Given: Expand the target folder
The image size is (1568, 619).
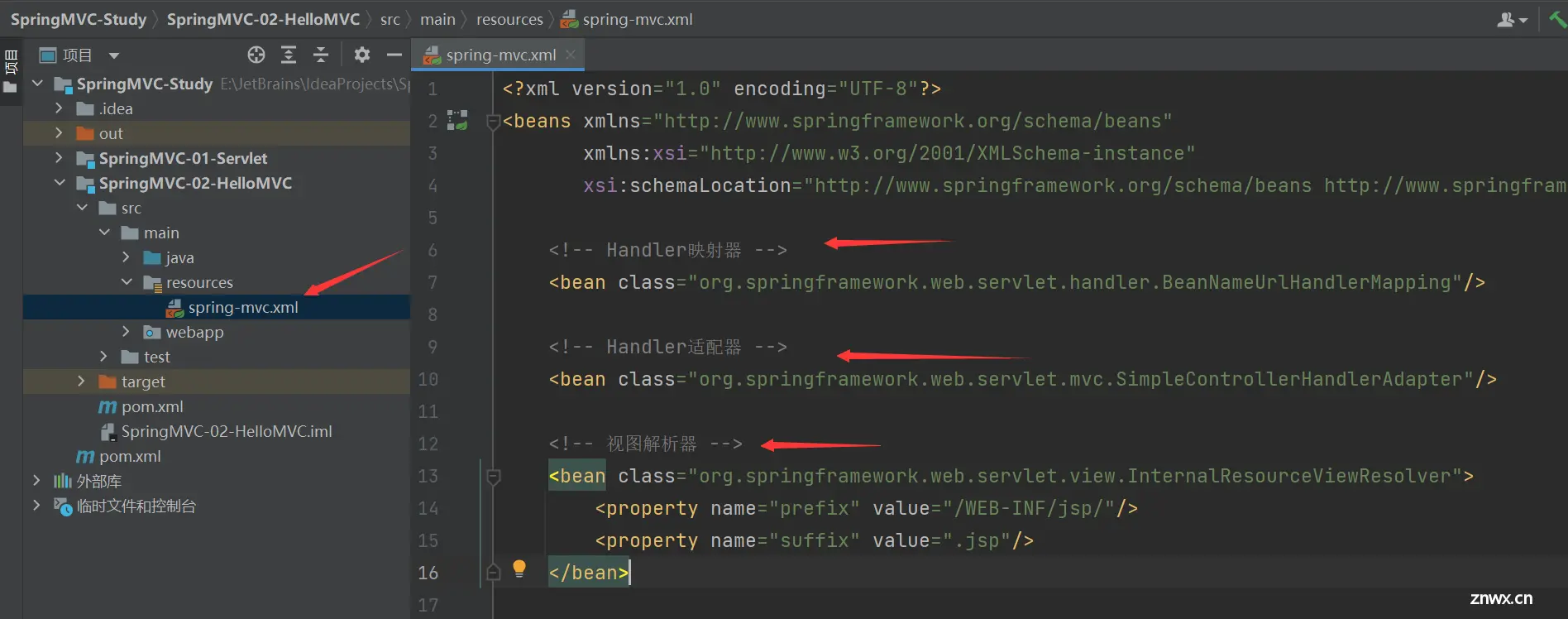Looking at the screenshot, I should point(82,381).
